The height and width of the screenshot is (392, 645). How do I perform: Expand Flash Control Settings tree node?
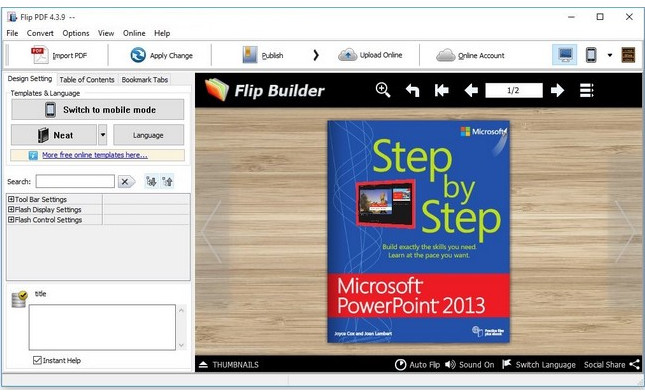[x=11, y=220]
